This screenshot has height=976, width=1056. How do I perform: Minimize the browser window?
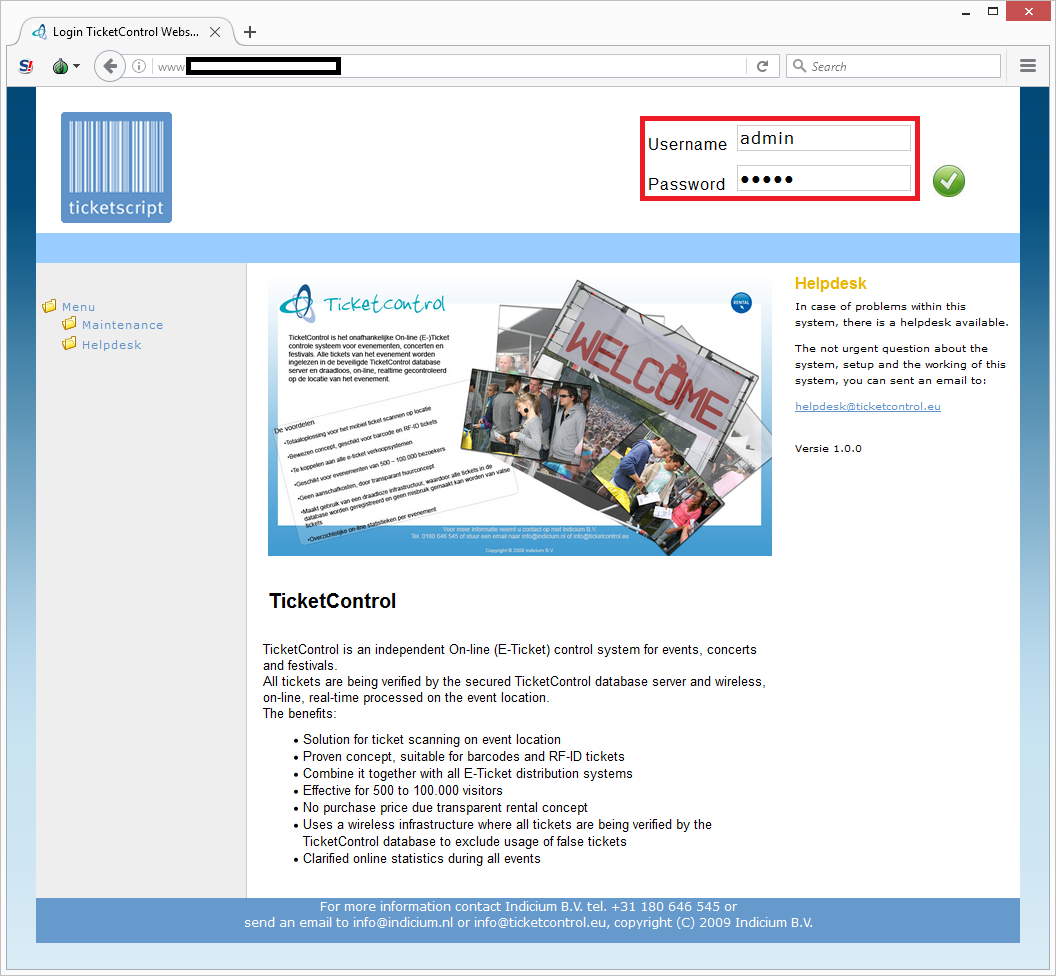(x=966, y=12)
